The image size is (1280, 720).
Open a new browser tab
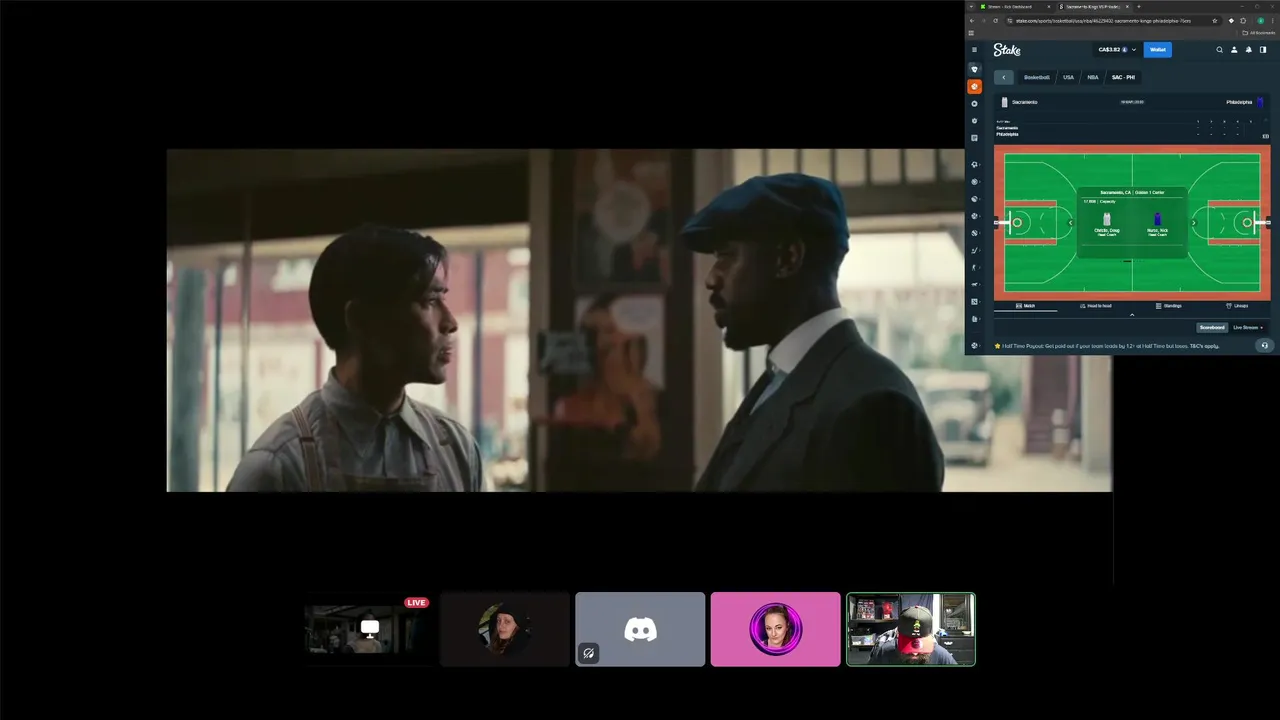[1138, 6]
